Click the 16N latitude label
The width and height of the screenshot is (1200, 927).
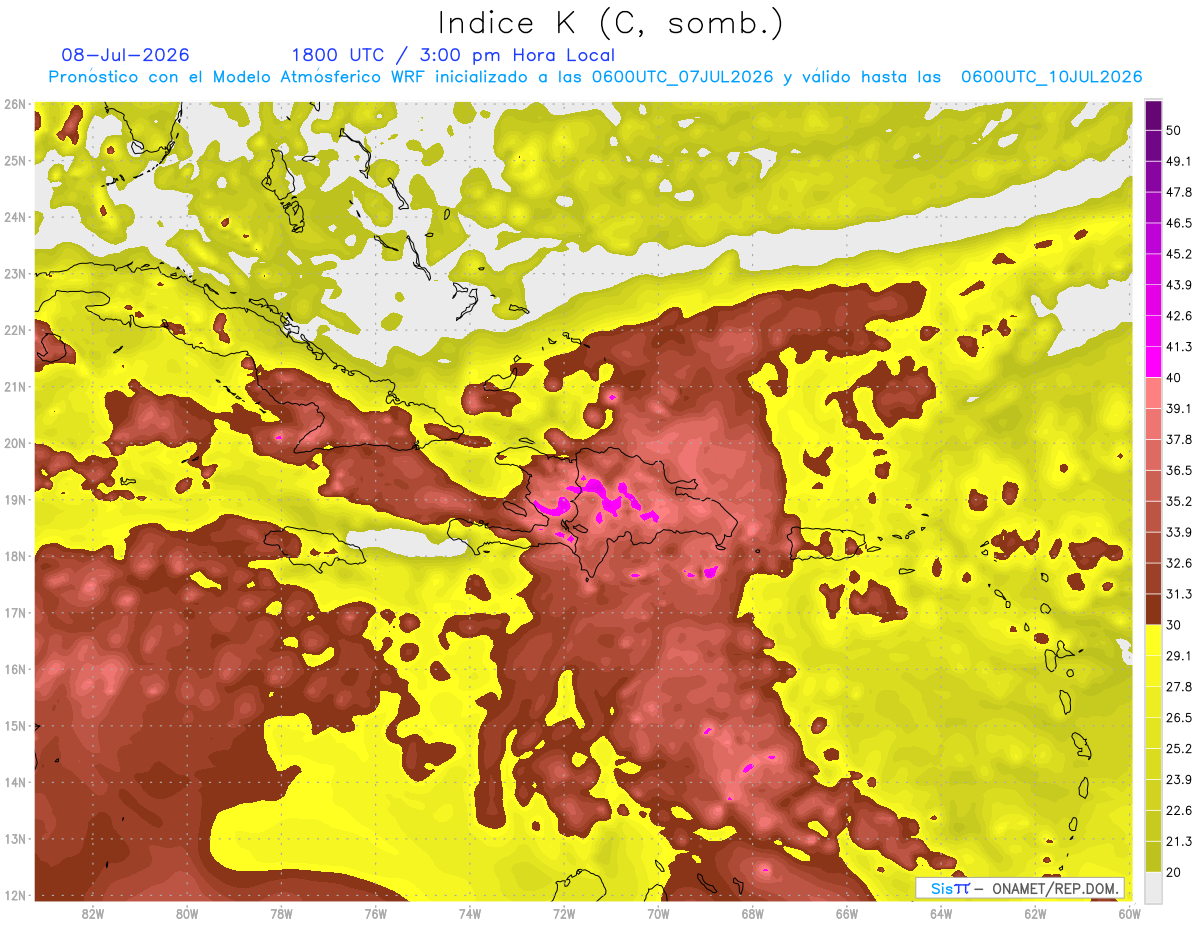15,669
